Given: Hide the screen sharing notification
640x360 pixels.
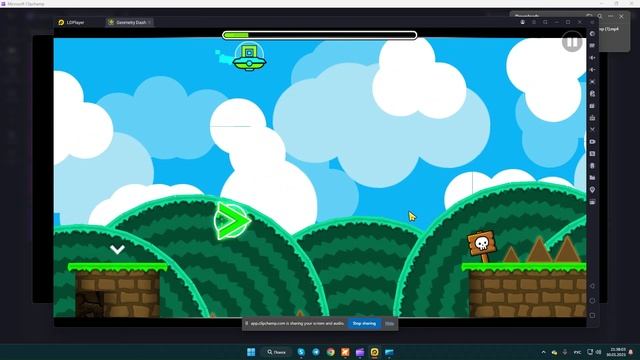Looking at the screenshot, I should (389, 323).
